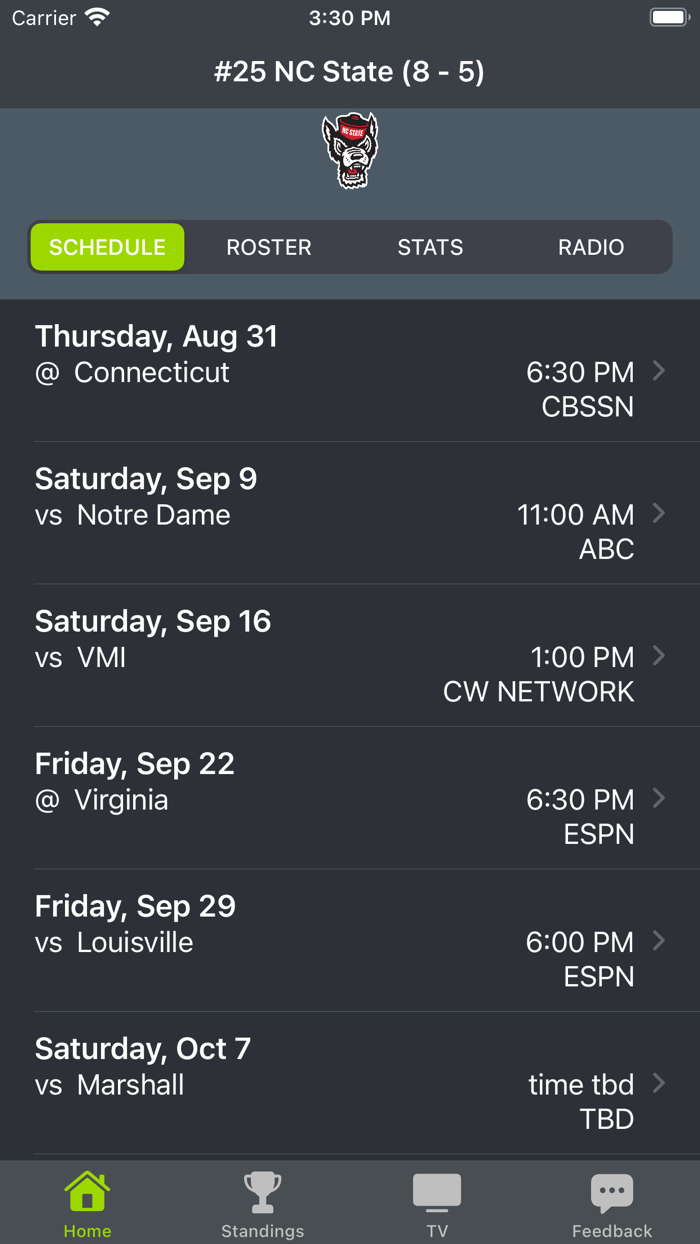Select the Home icon in tab bar
700x1244 pixels.
[x=87, y=1191]
